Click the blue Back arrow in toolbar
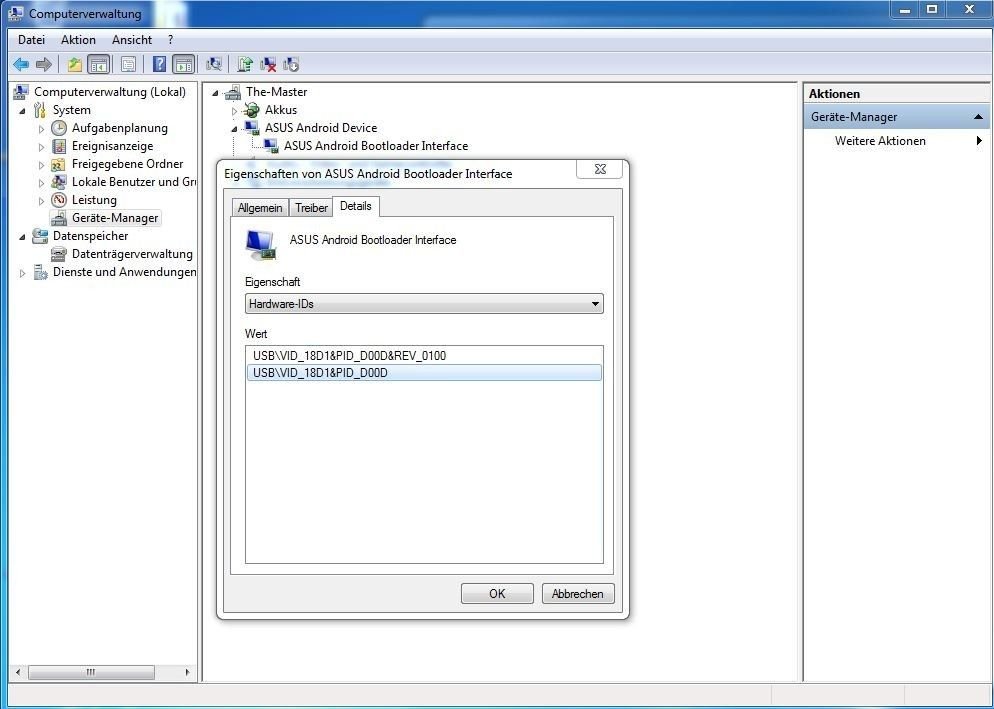Image resolution: width=994 pixels, height=709 pixels. click(x=21, y=64)
